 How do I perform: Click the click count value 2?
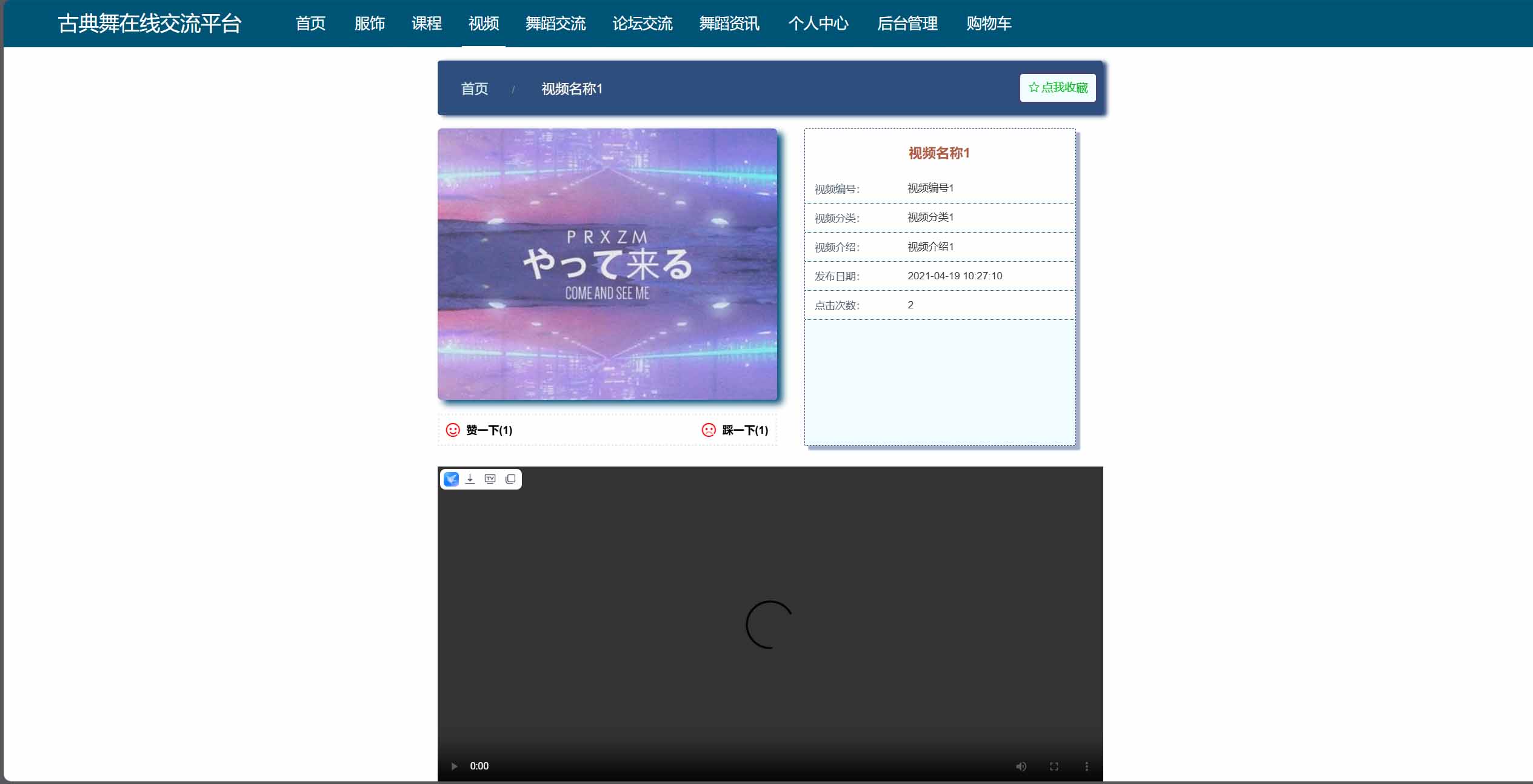910,305
